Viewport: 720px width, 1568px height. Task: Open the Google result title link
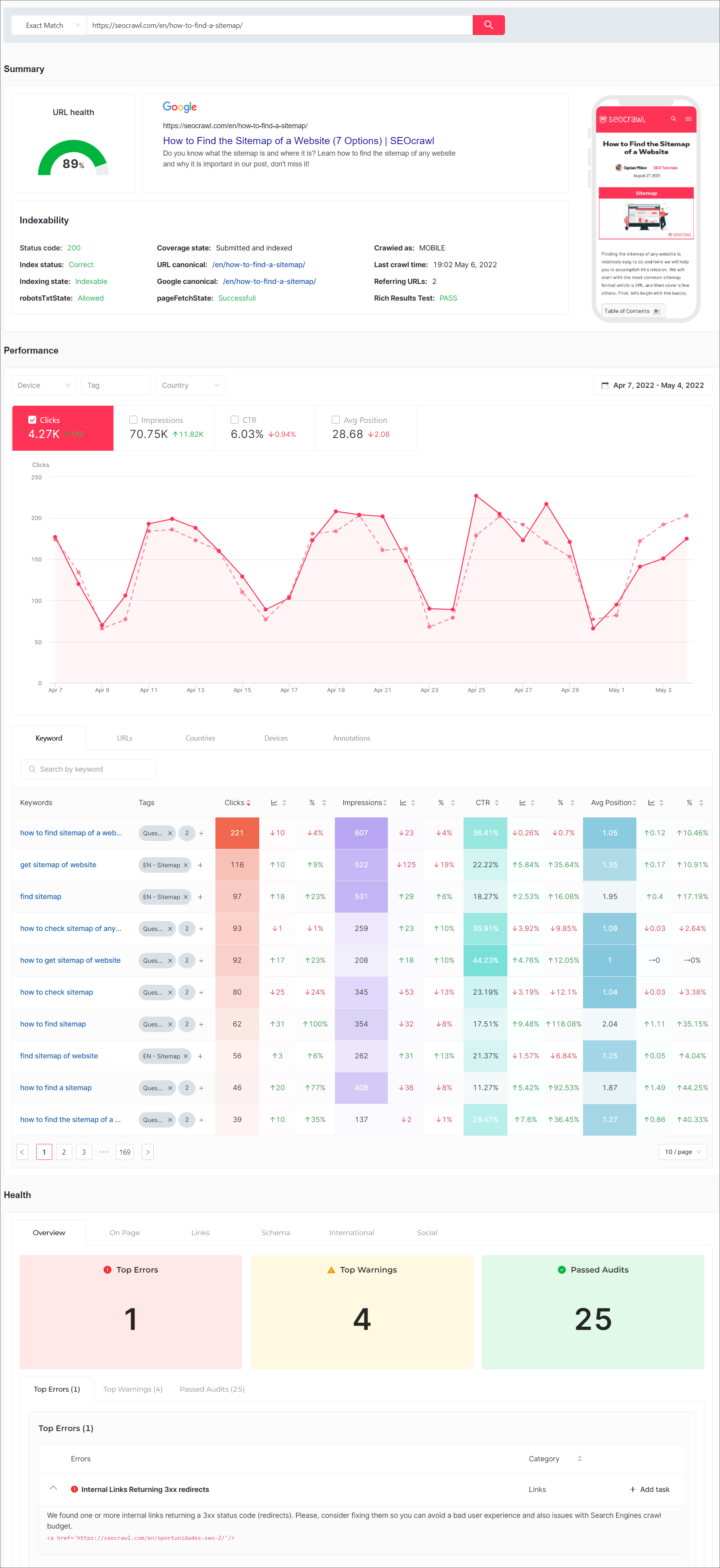click(298, 141)
